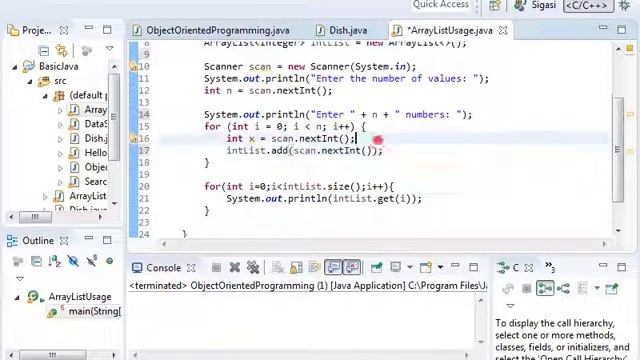Toggle Link with Editor in Project Explorer

(62, 51)
